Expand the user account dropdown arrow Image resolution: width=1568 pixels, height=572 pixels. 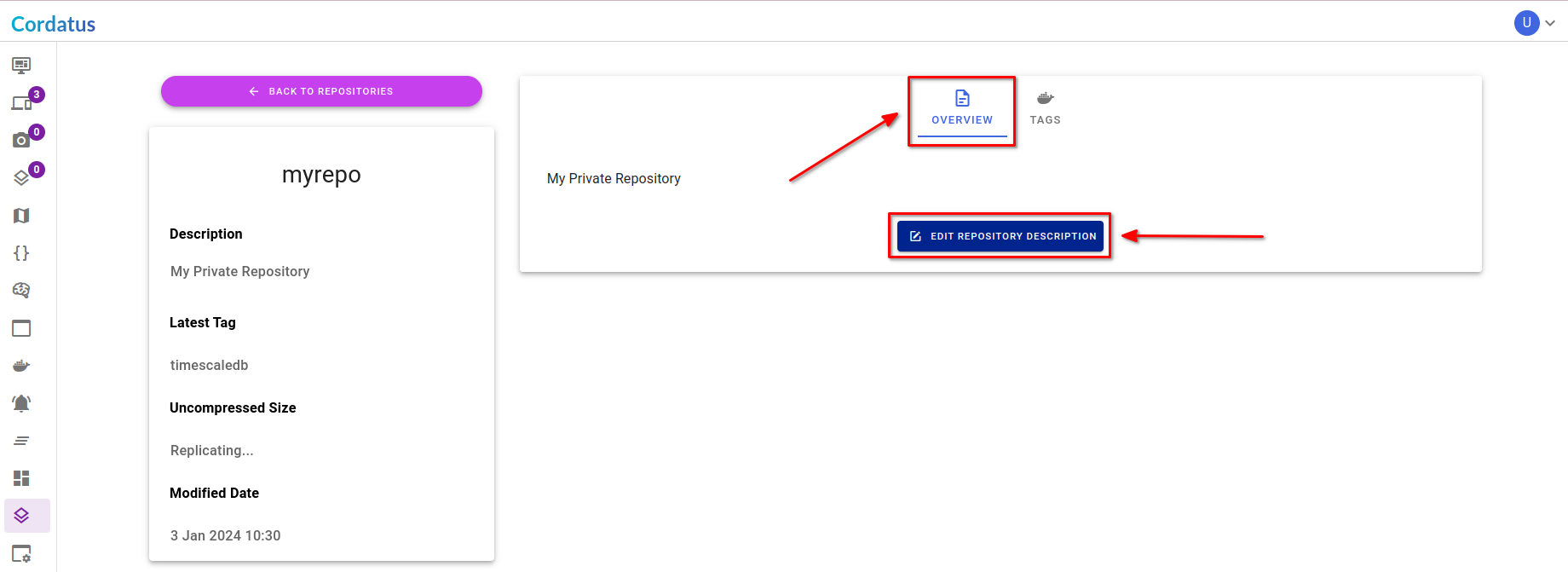pyautogui.click(x=1550, y=23)
